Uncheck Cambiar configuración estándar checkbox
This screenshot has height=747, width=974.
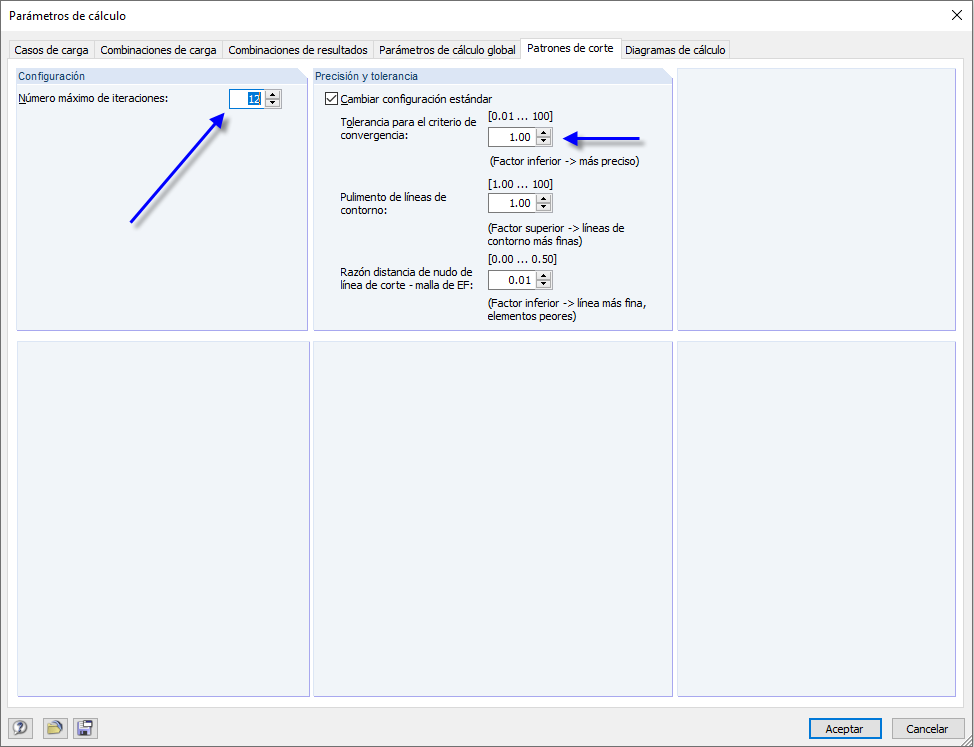click(332, 99)
